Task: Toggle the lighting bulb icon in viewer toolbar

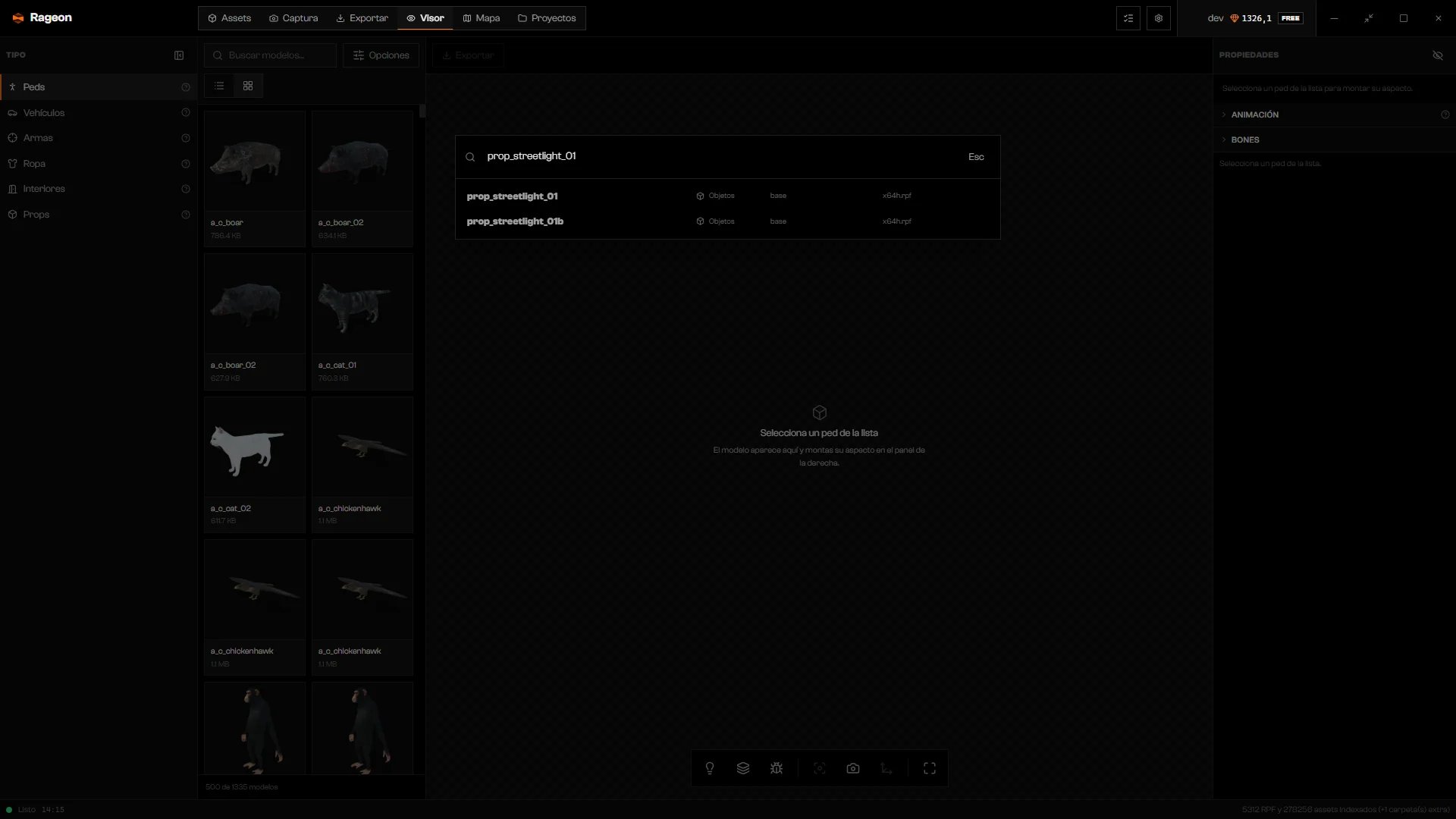Action: tap(710, 768)
